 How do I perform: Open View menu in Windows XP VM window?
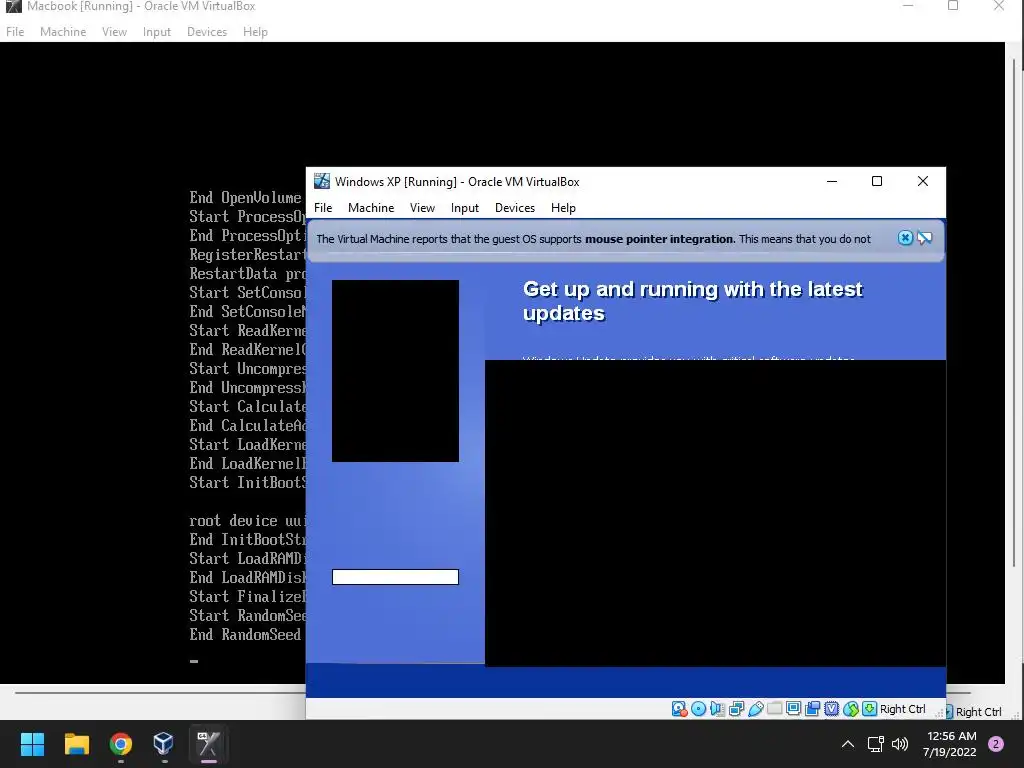tap(422, 208)
